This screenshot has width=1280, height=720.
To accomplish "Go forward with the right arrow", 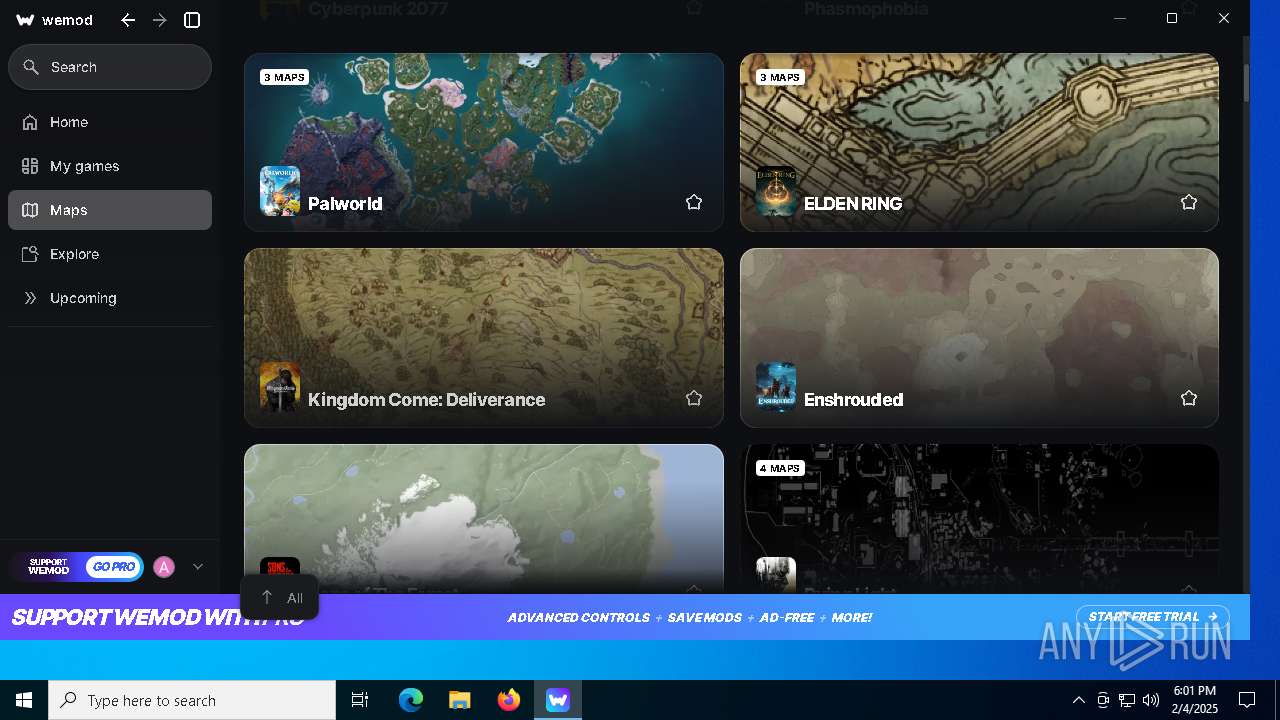I will [160, 20].
